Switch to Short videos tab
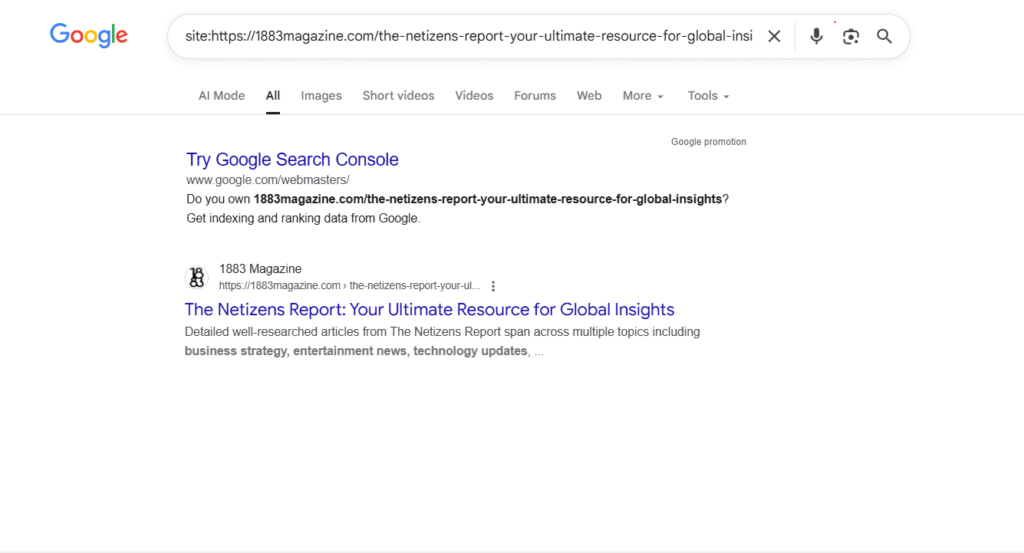The image size is (1024, 553). click(x=398, y=96)
